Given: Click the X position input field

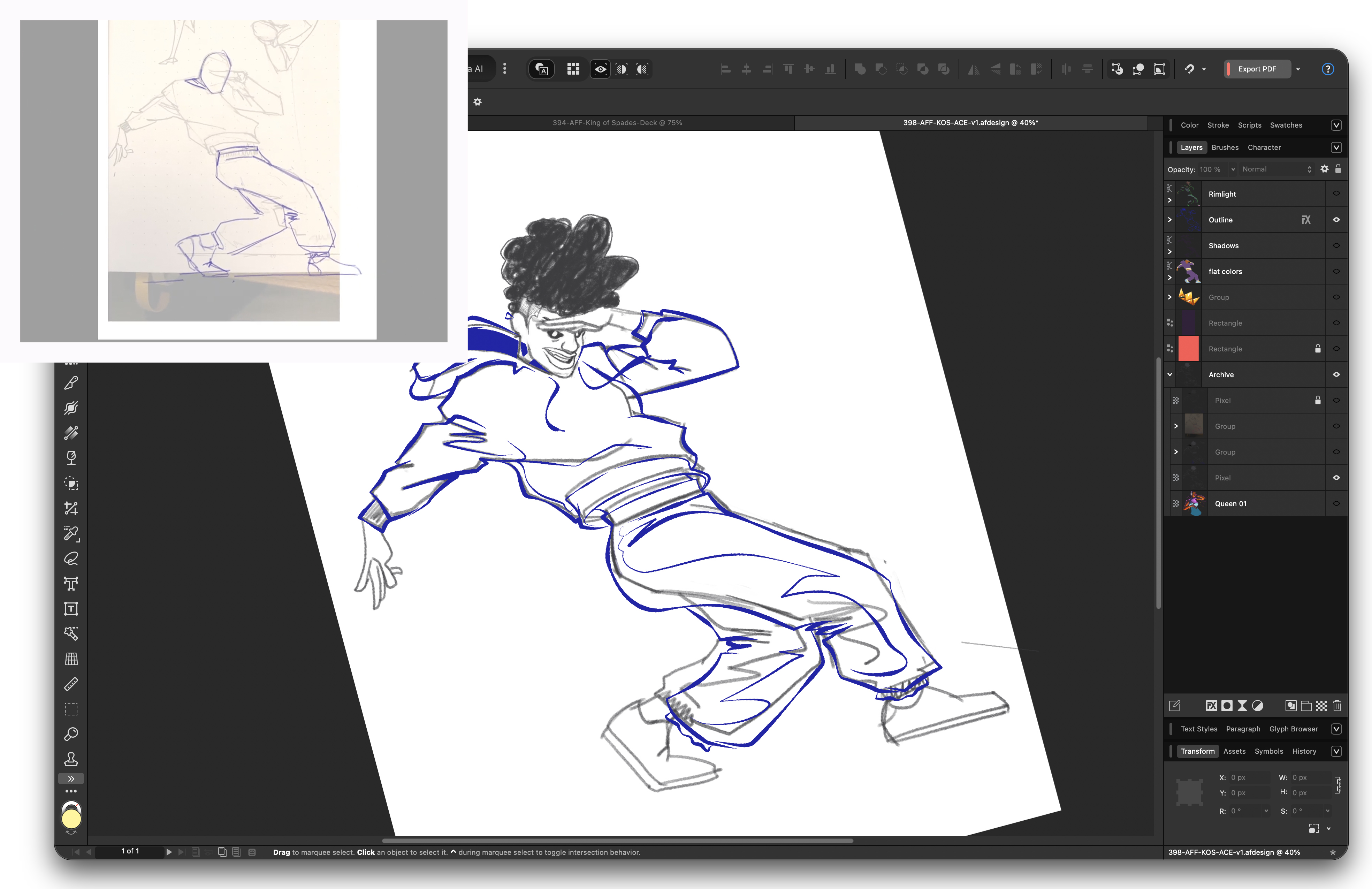Looking at the screenshot, I should tap(1249, 777).
